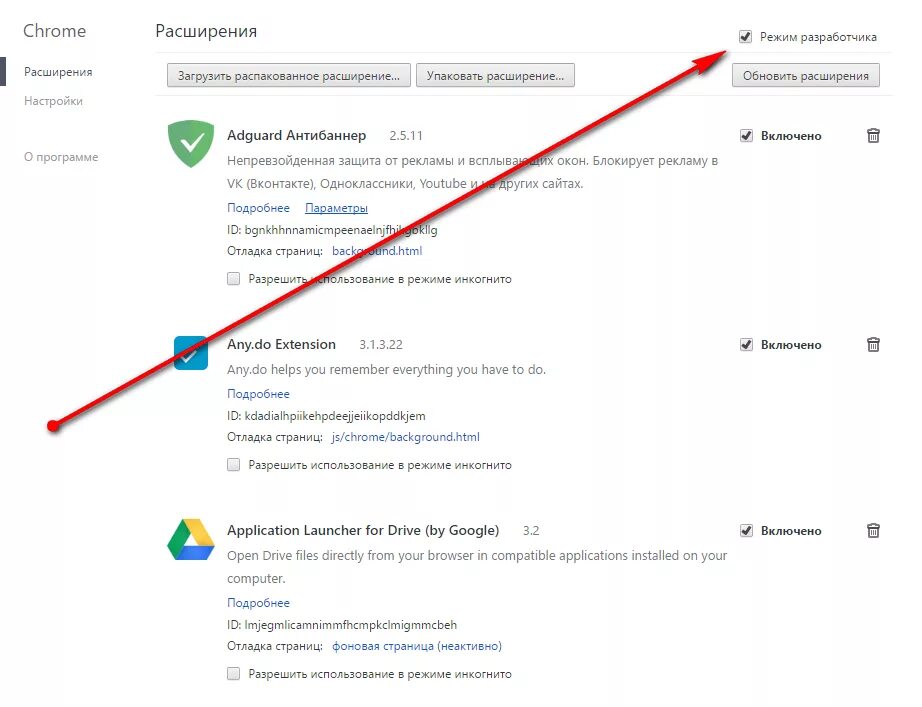Delete Adguard extension with trash icon
The width and height of the screenshot is (922, 707).
click(873, 136)
